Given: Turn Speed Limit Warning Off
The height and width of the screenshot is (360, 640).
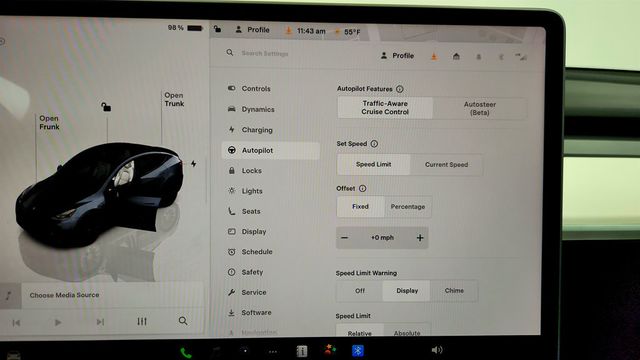Looking at the screenshot, I should (x=360, y=291).
